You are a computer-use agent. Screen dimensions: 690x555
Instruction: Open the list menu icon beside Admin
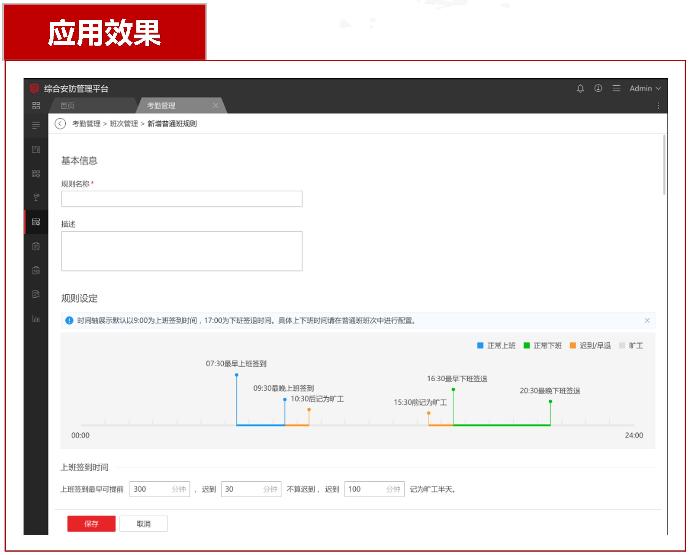616,89
